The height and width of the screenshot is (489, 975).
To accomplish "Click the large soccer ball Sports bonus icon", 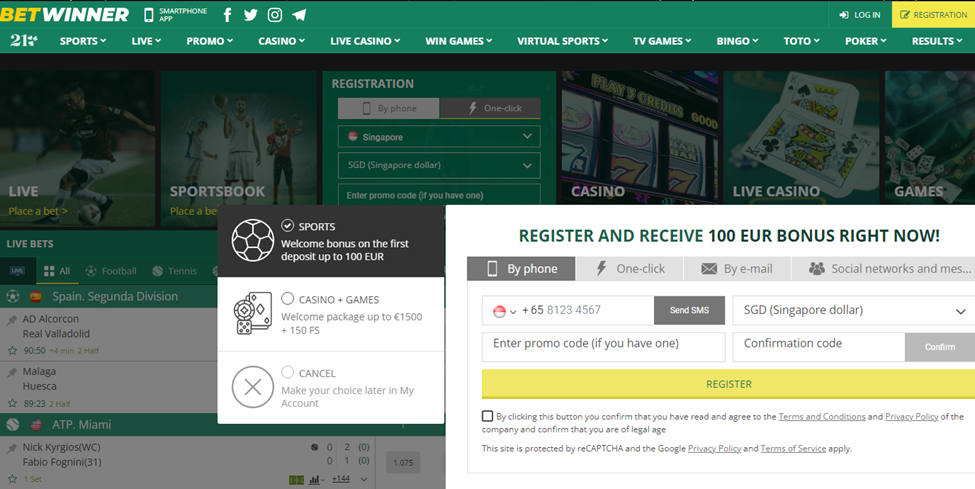I will [252, 240].
